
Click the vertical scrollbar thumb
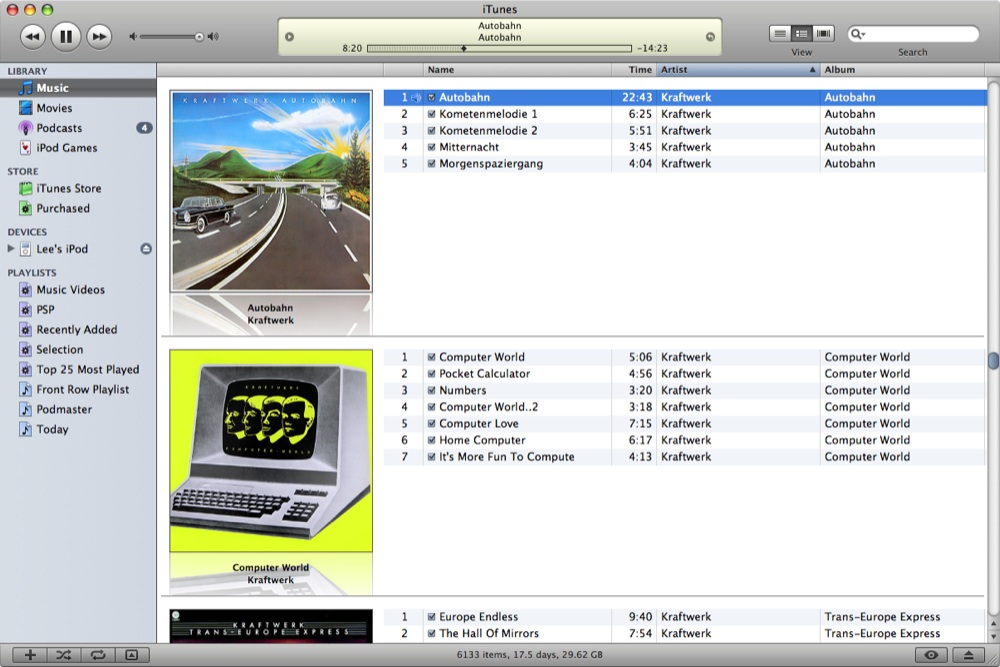click(x=993, y=360)
